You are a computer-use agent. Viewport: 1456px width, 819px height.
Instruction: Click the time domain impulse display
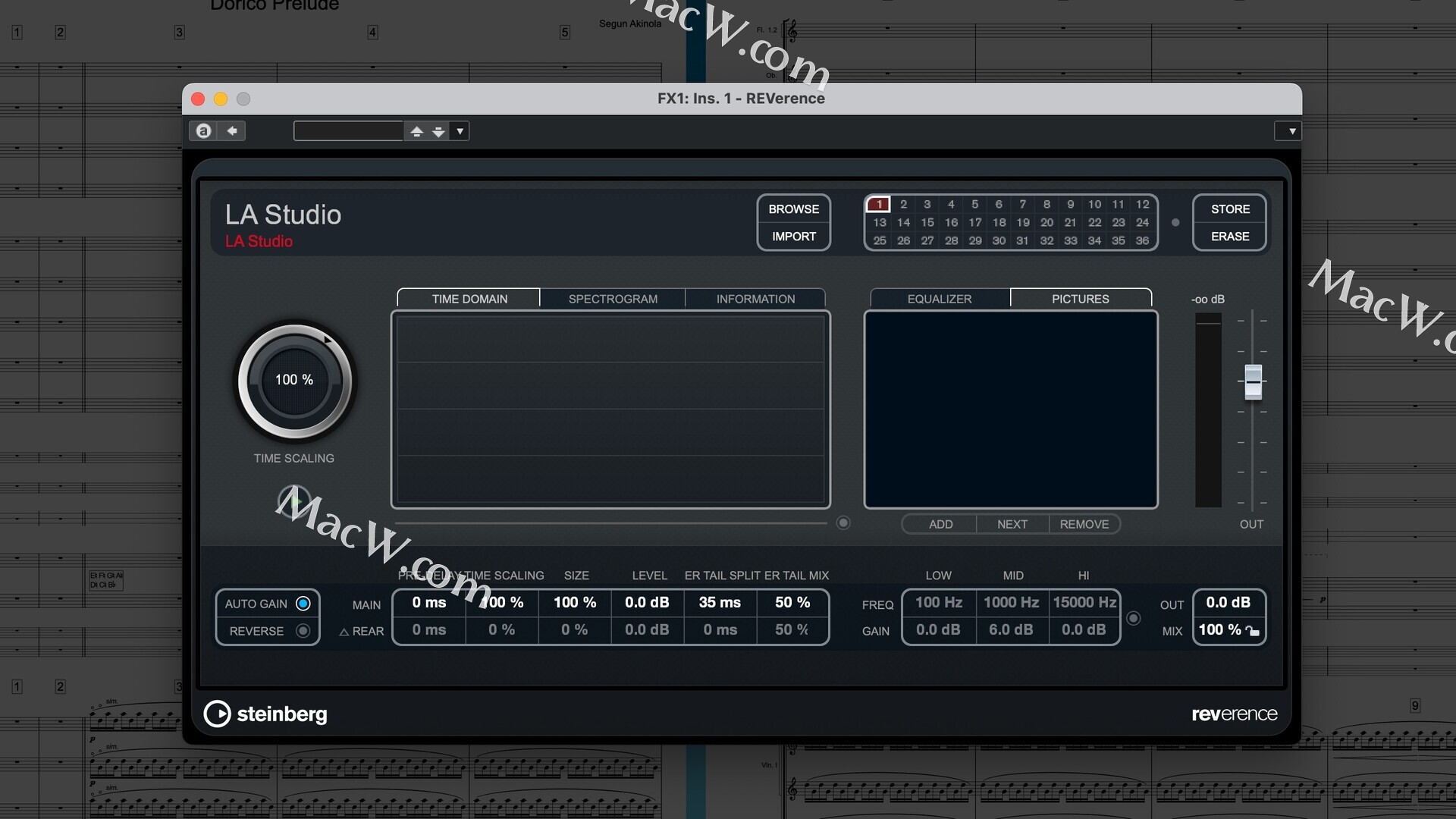(610, 409)
